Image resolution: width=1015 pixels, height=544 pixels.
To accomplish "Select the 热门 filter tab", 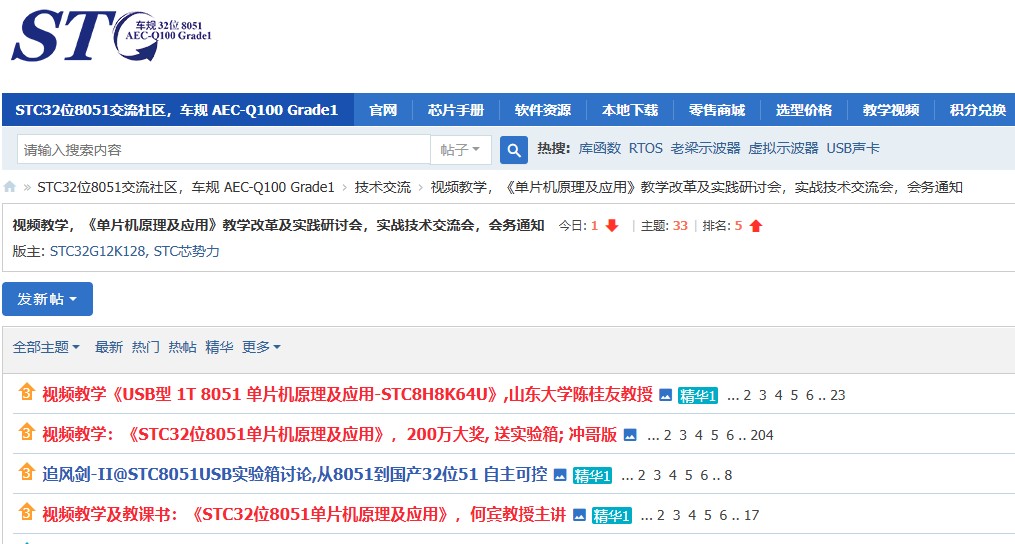I will [146, 347].
